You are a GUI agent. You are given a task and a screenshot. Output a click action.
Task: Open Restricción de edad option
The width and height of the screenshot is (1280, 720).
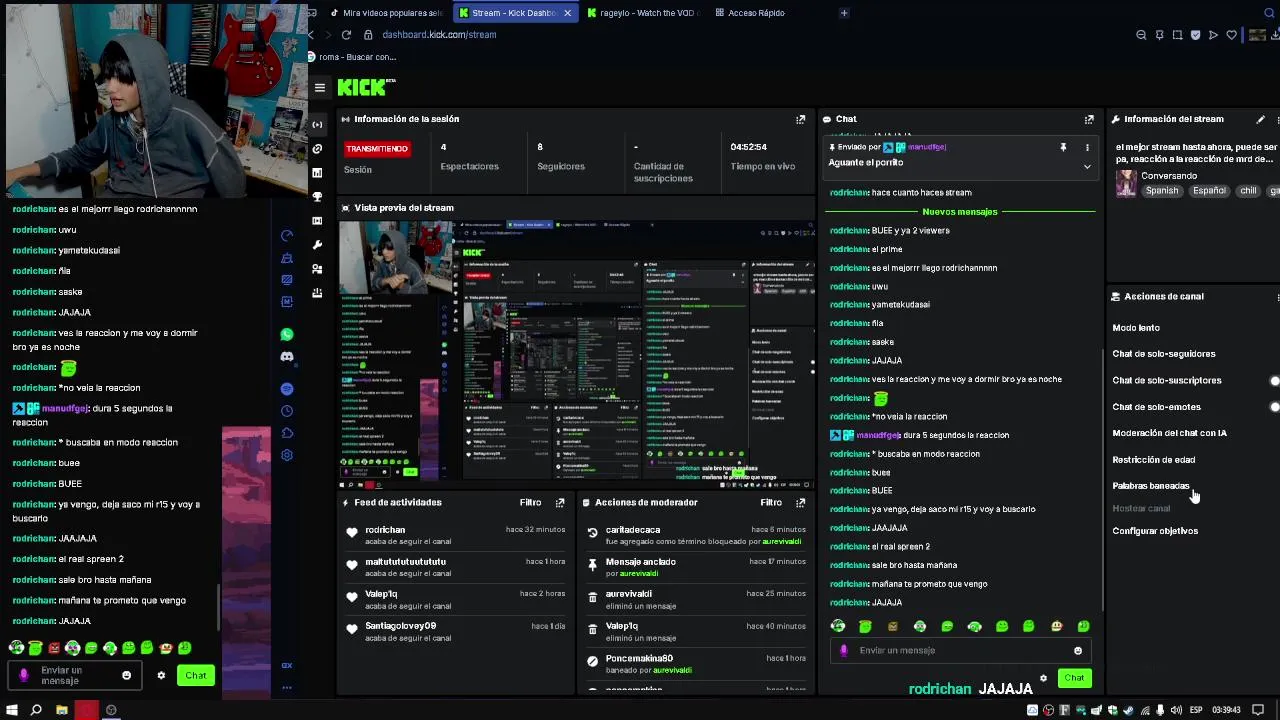pyautogui.click(x=1153, y=460)
